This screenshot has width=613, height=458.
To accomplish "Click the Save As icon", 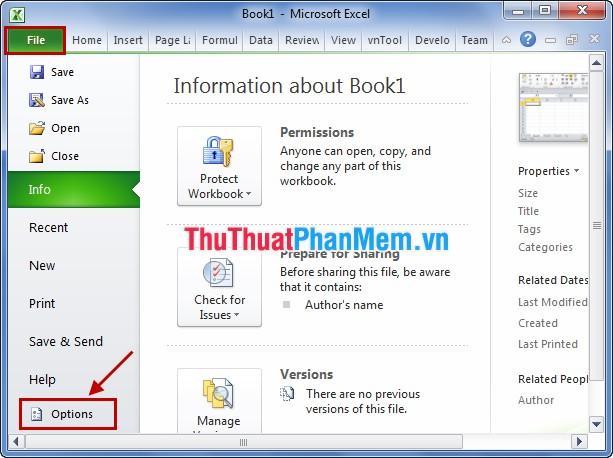I will point(37,100).
